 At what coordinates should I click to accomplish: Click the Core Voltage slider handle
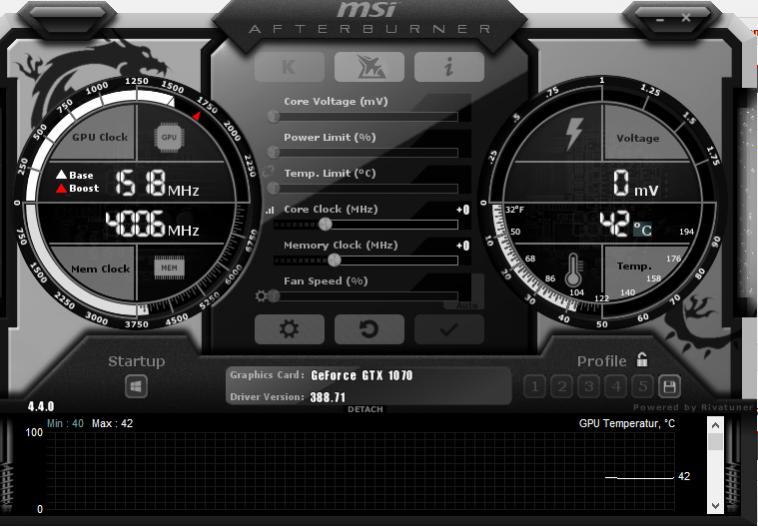coord(274,116)
